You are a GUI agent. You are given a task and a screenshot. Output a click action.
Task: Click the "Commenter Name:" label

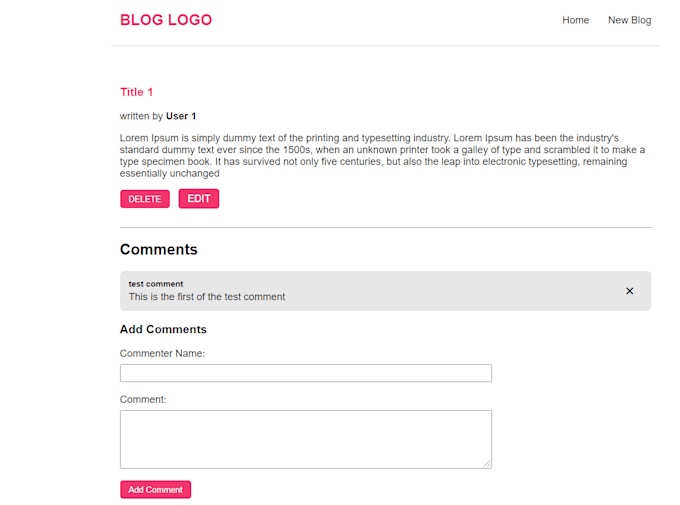pyautogui.click(x=162, y=353)
